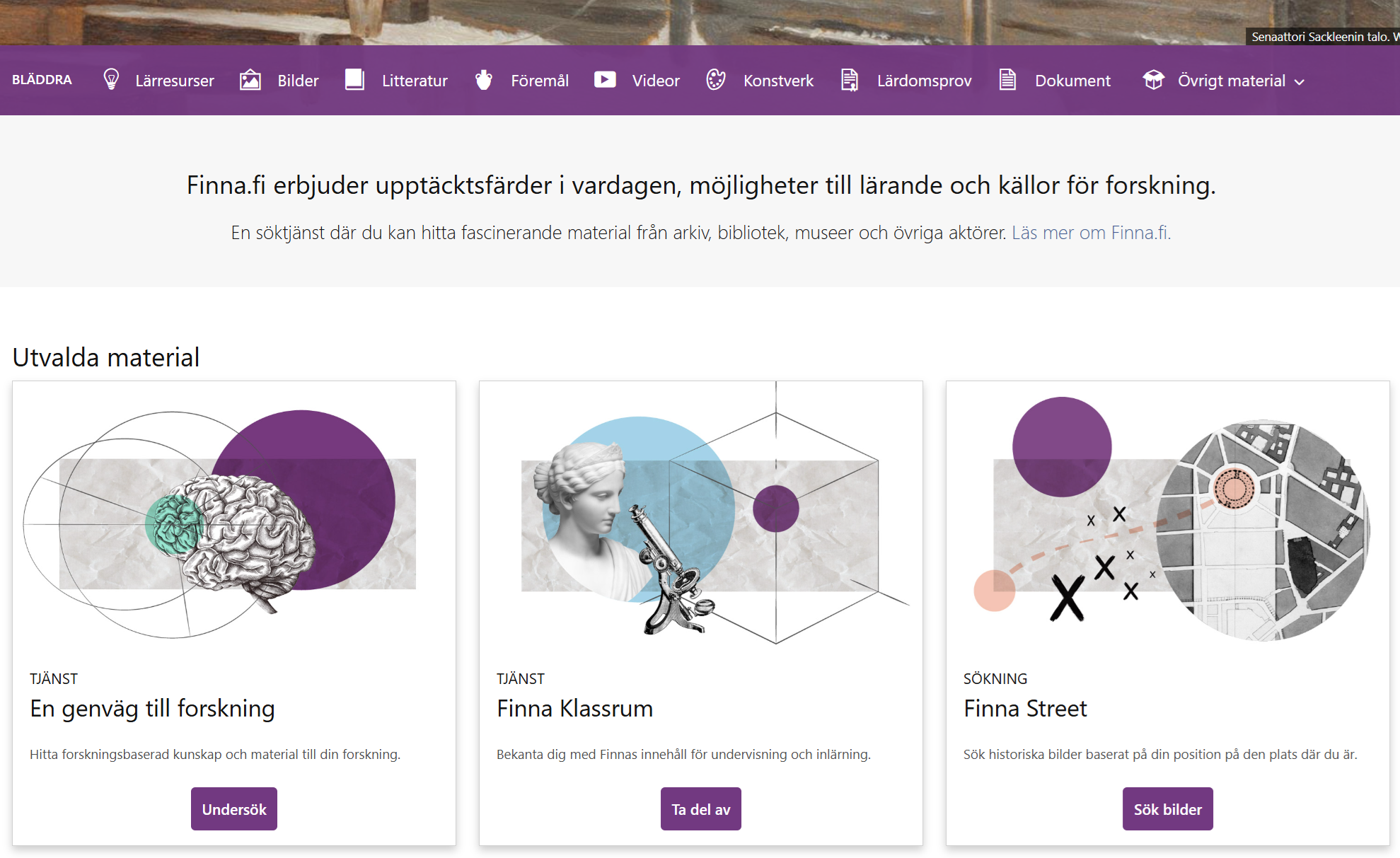The width and height of the screenshot is (1400, 858).
Task: Click the document icon for Dokument
Action: point(1007,80)
